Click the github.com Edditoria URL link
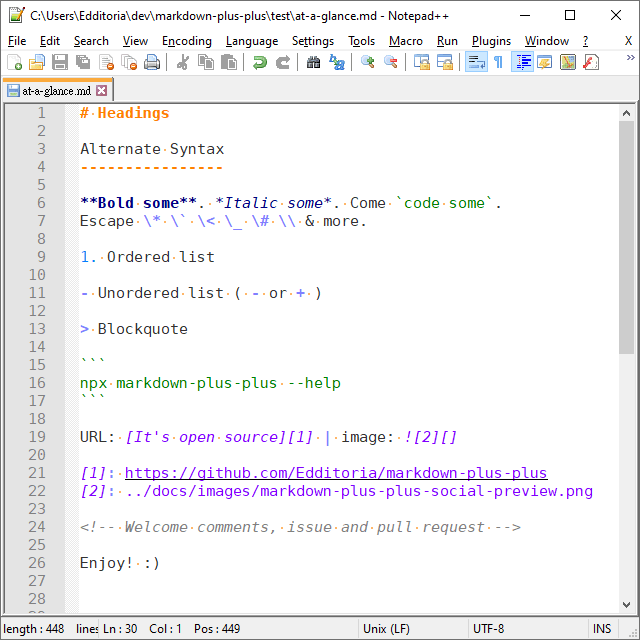Image resolution: width=640 pixels, height=640 pixels. coord(336,473)
